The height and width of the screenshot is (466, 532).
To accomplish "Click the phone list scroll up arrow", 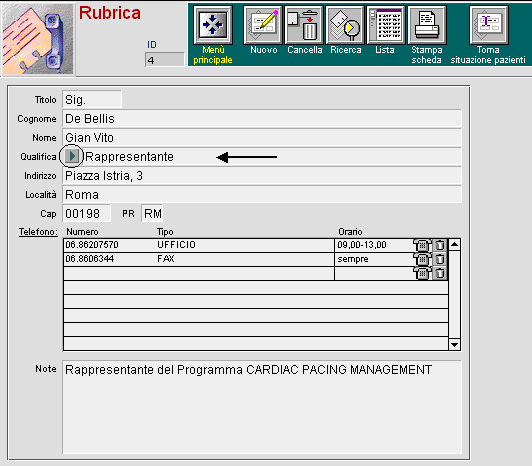I will (x=454, y=244).
